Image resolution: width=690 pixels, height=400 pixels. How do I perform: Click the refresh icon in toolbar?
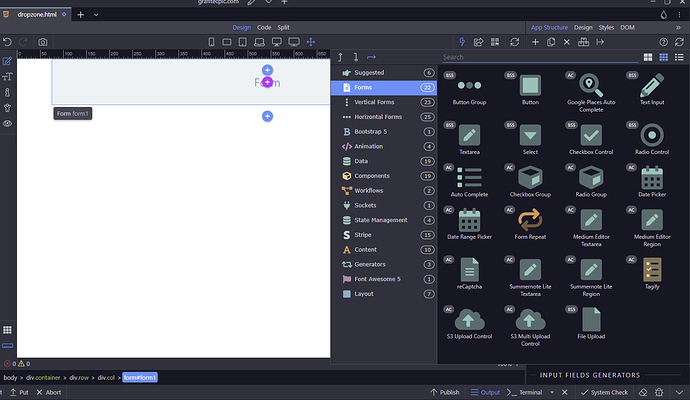tap(514, 42)
